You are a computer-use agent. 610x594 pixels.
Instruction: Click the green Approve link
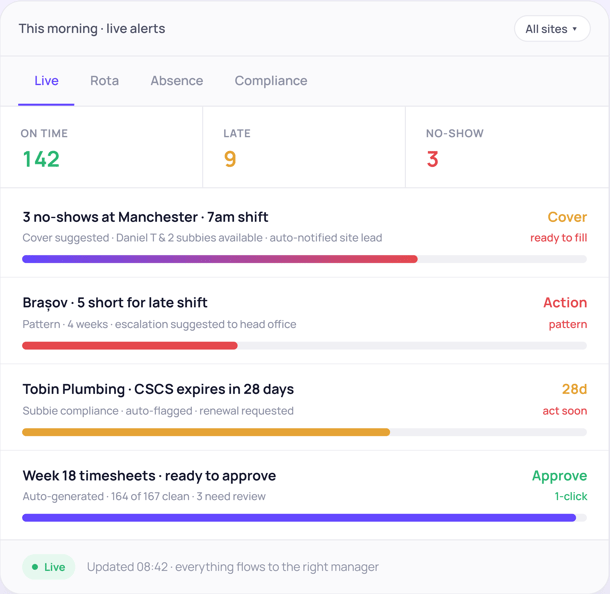(x=559, y=476)
